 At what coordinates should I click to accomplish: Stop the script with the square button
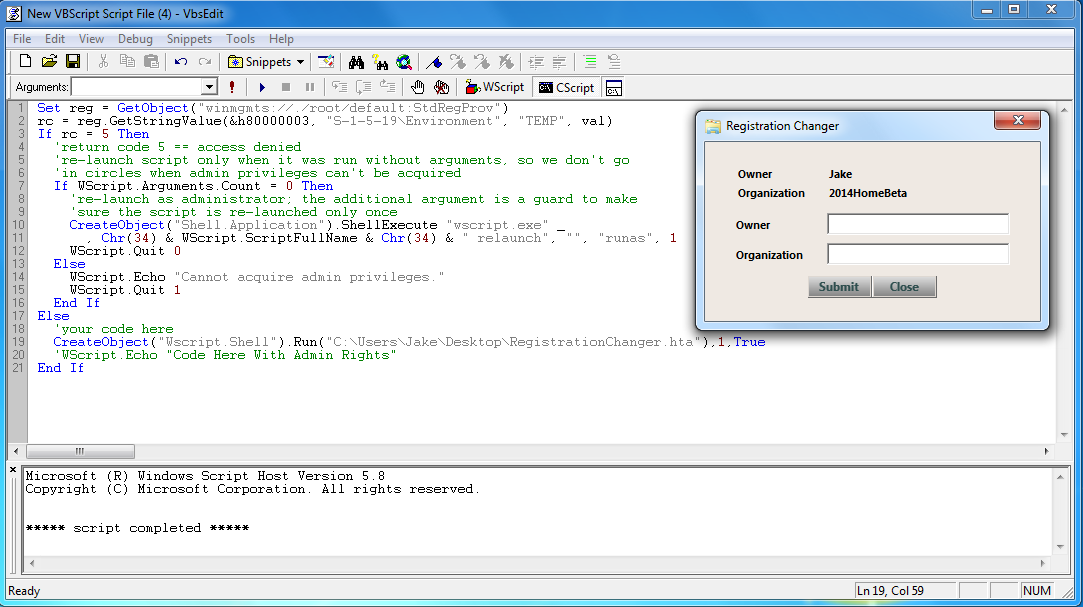point(286,88)
